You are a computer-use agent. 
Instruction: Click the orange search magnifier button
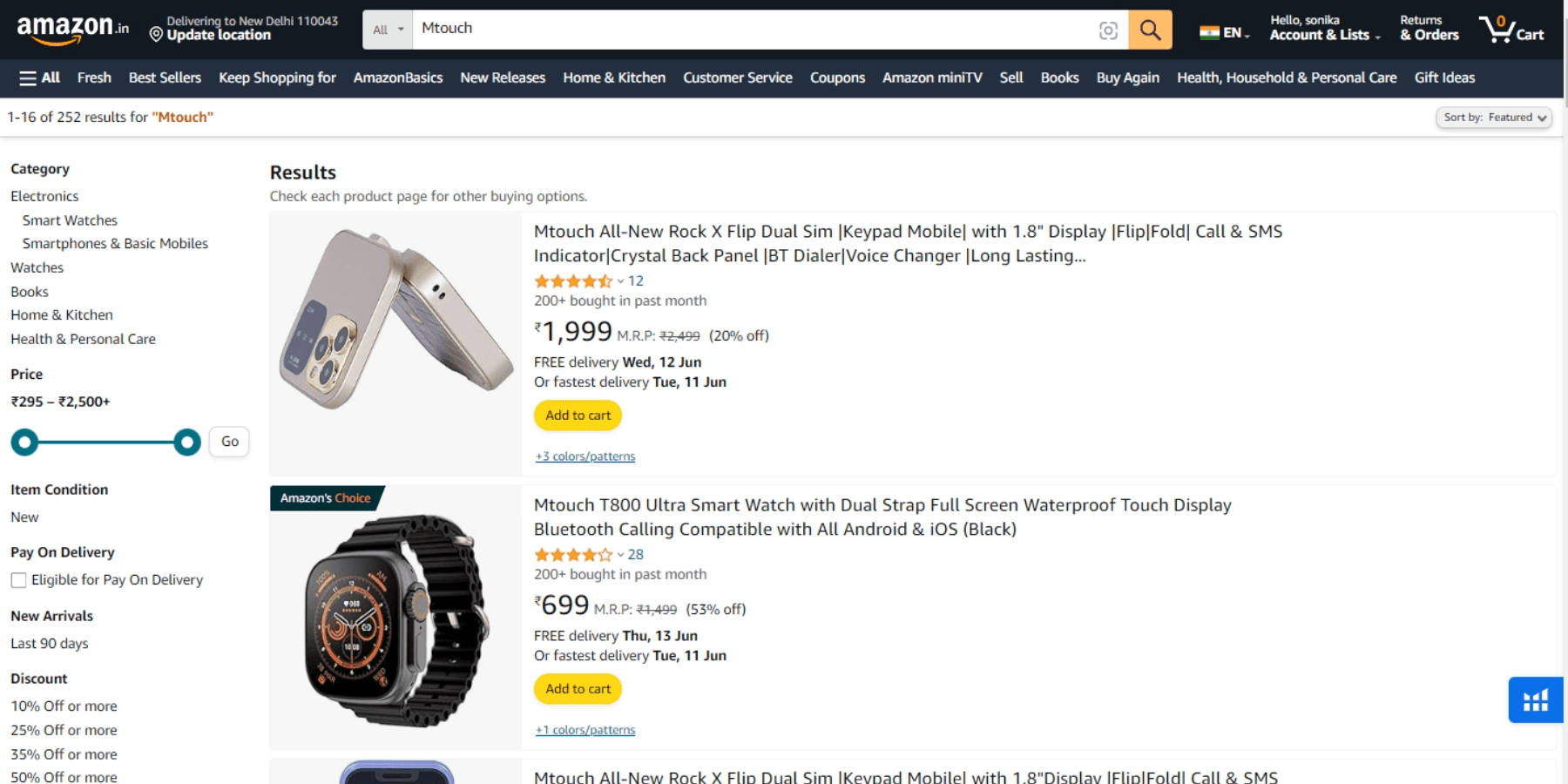coord(1150,30)
